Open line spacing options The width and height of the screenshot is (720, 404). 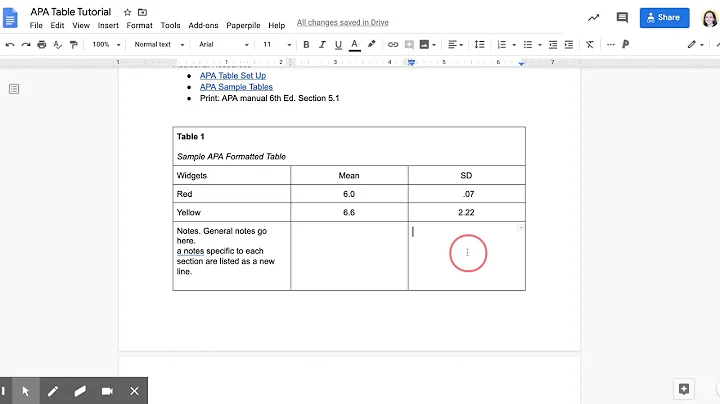[479, 45]
